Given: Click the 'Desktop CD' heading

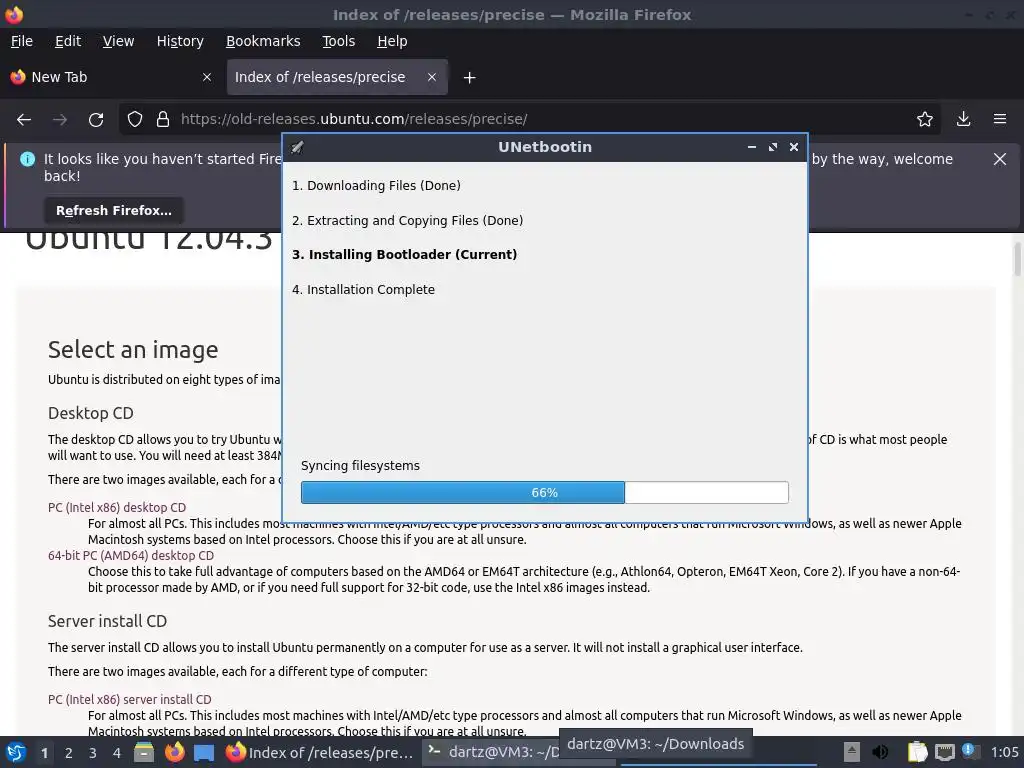Looking at the screenshot, I should click(x=91, y=413).
